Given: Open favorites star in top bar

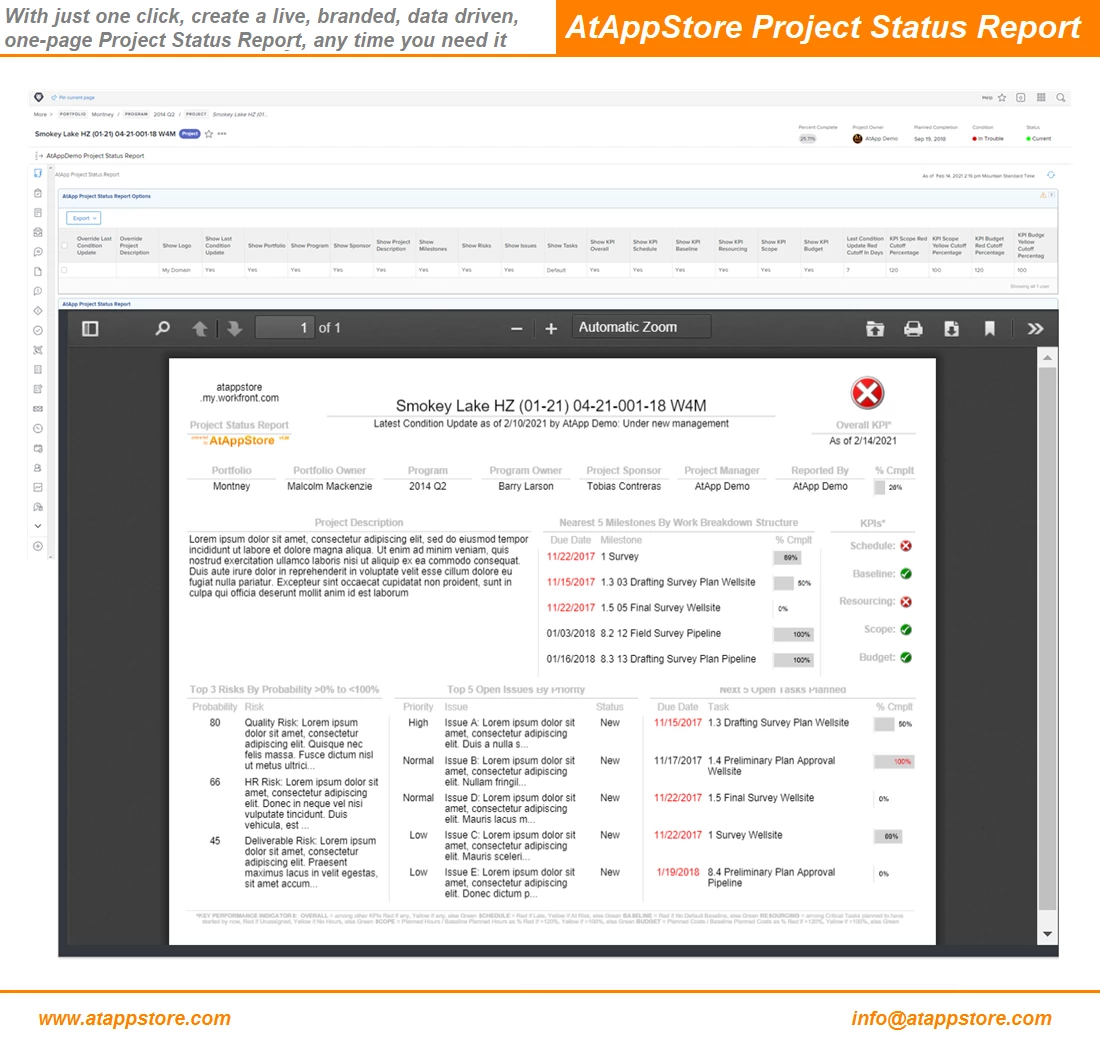Looking at the screenshot, I should [x=1002, y=97].
